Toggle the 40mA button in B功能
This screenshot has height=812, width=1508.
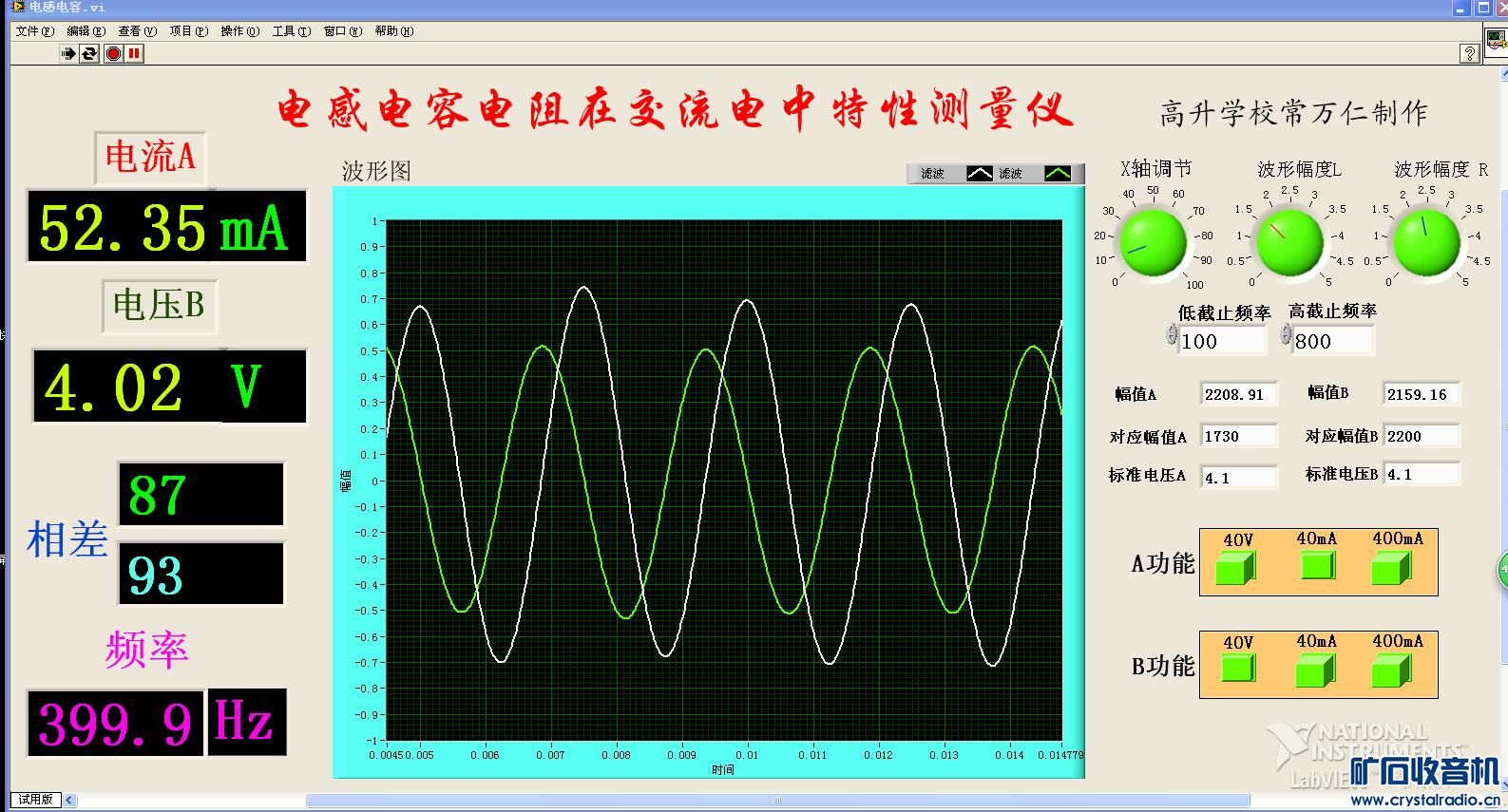1315,670
